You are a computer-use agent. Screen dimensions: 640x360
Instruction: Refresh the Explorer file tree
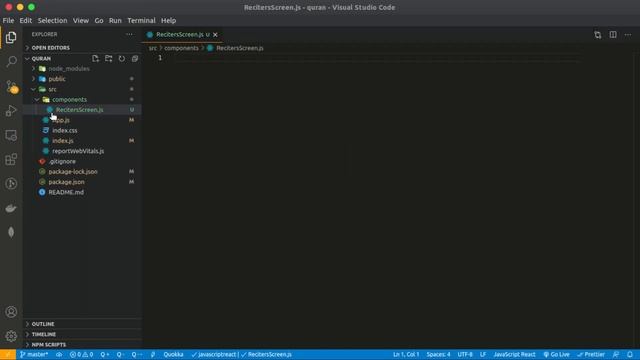click(122, 58)
